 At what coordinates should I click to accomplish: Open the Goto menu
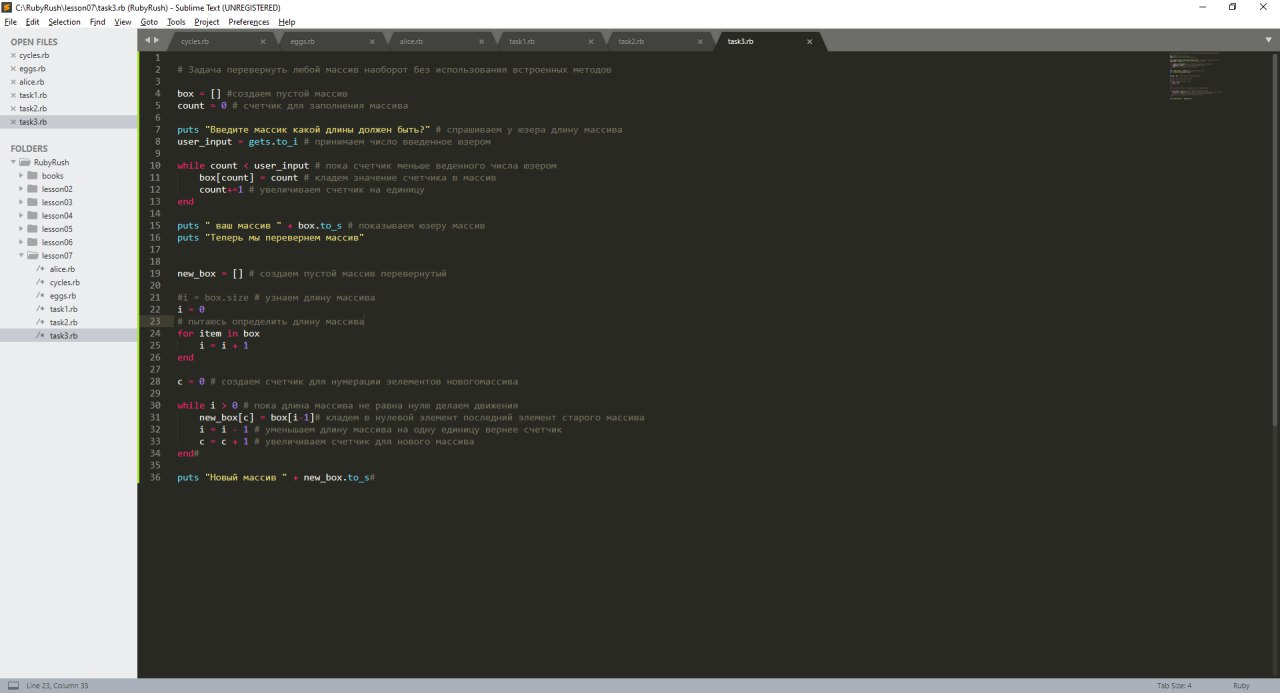click(x=149, y=21)
